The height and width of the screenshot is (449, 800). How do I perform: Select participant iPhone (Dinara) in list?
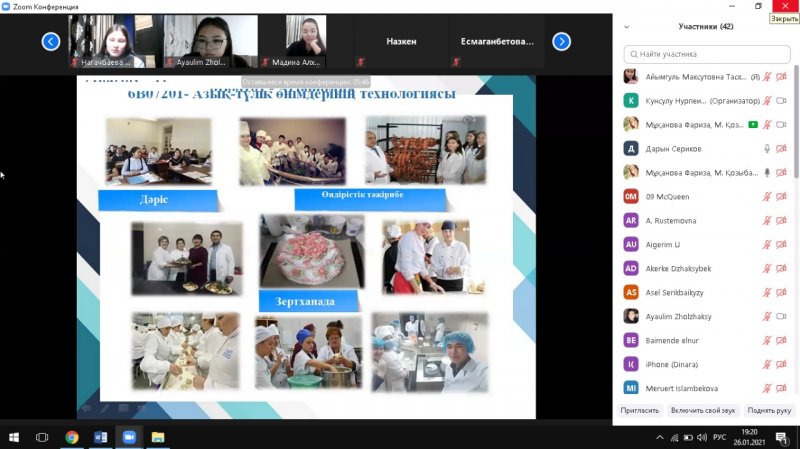coord(707,364)
